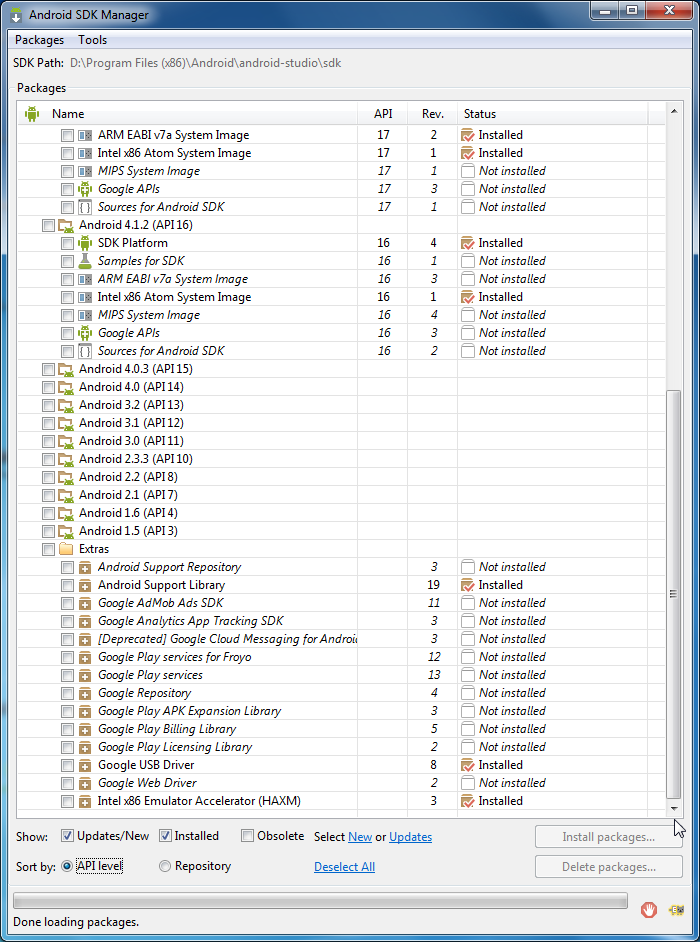Screen dimensions: 700x942
Task: Open the Packages menu
Action: pos(39,40)
